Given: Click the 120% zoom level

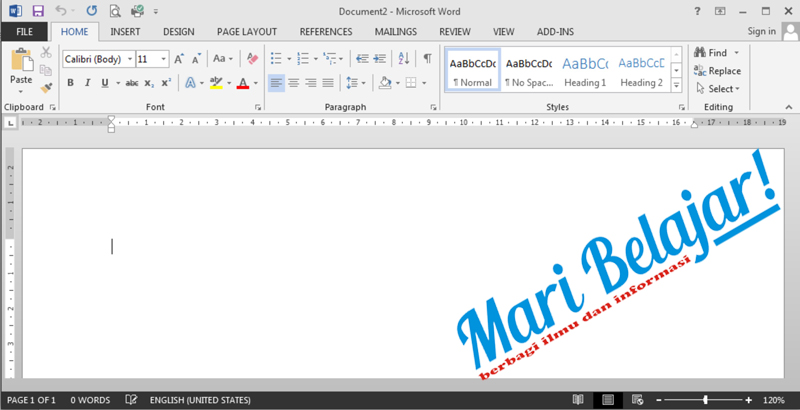Looking at the screenshot, I should (x=773, y=400).
